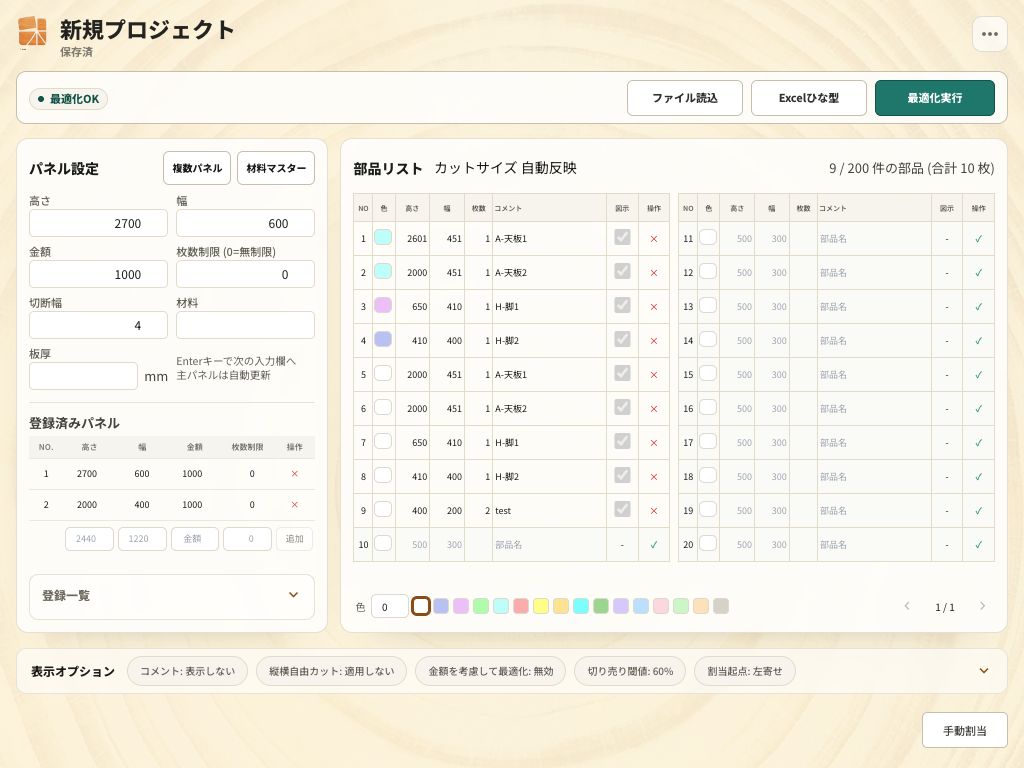Click the panel 高さ field showing 2700

pyautogui.click(x=98, y=223)
